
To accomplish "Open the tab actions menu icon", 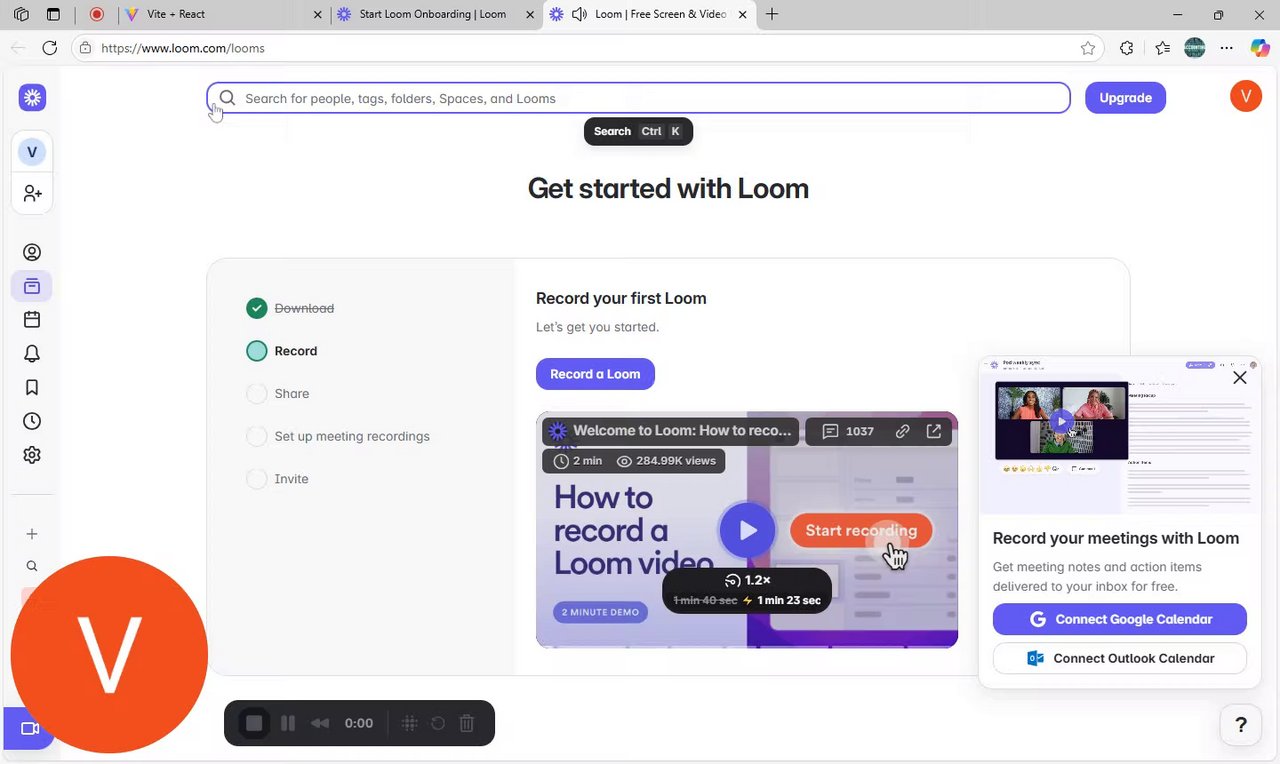I will pyautogui.click(x=53, y=14).
